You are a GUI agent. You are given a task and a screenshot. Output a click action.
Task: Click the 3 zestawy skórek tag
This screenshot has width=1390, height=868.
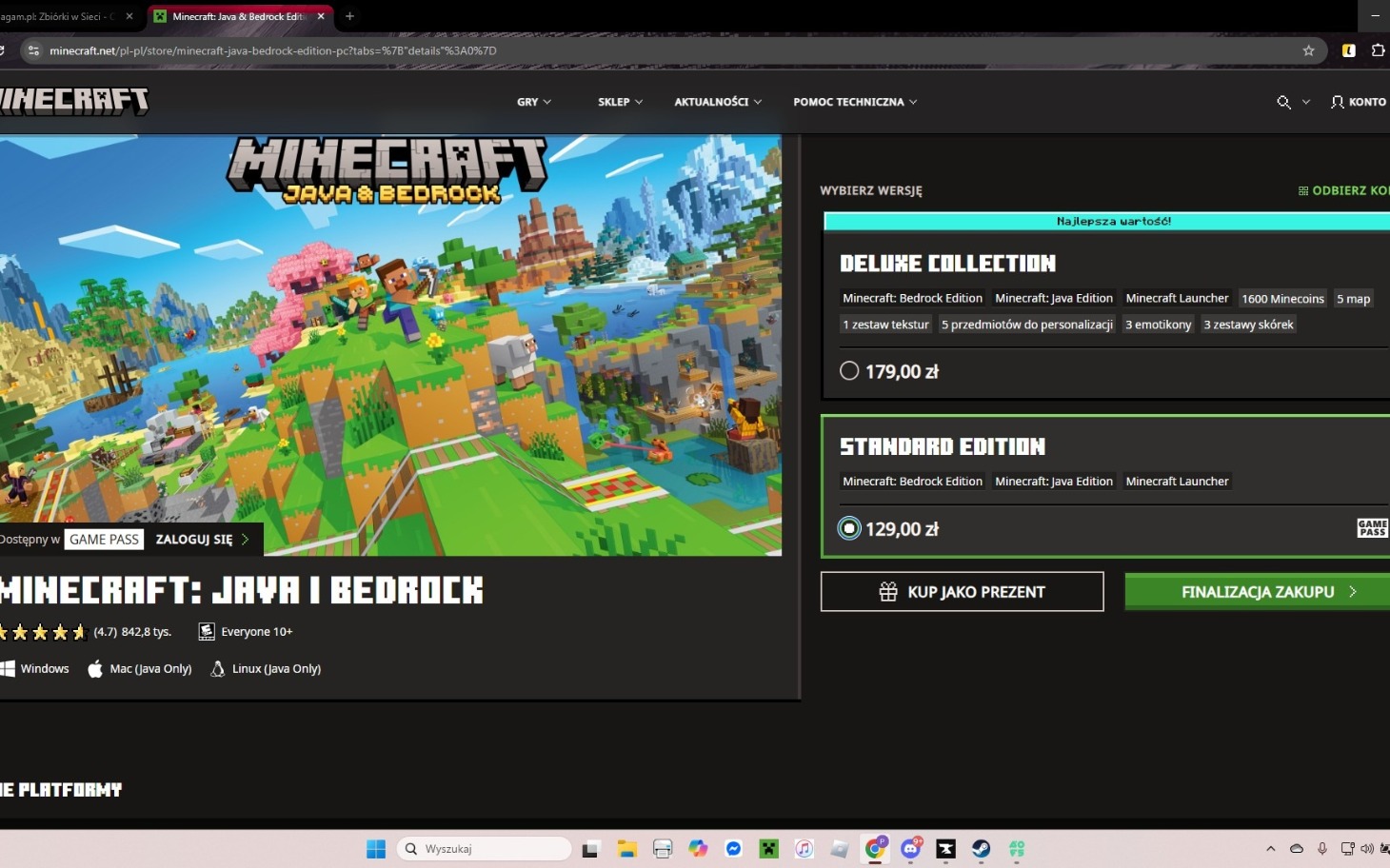tap(1248, 325)
